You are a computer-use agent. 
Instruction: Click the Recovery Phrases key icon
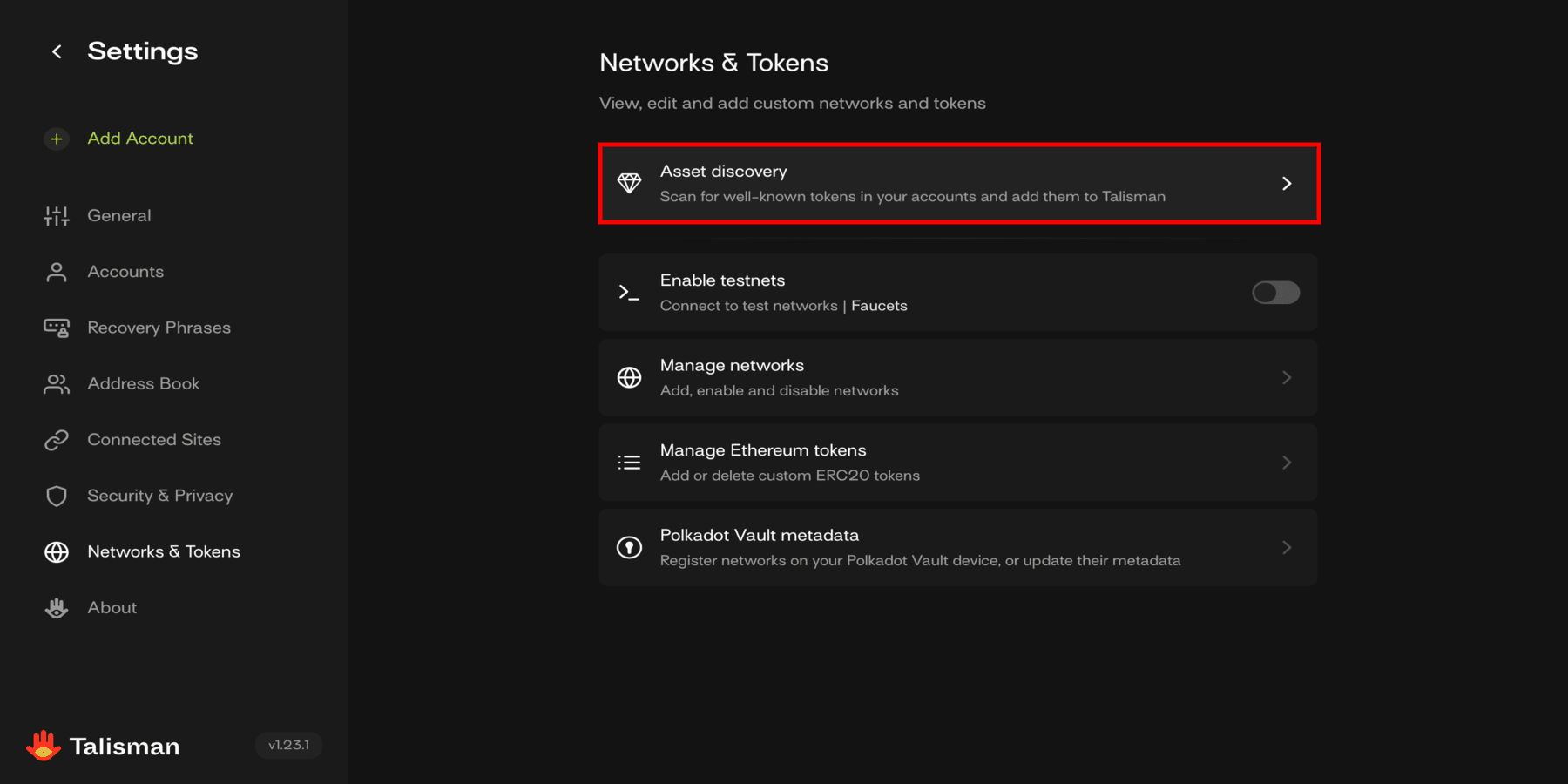(x=57, y=328)
